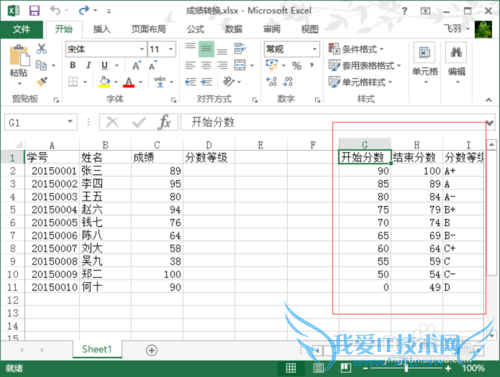Switch to 插入 Insert tab
500x377 pixels.
tap(101, 29)
